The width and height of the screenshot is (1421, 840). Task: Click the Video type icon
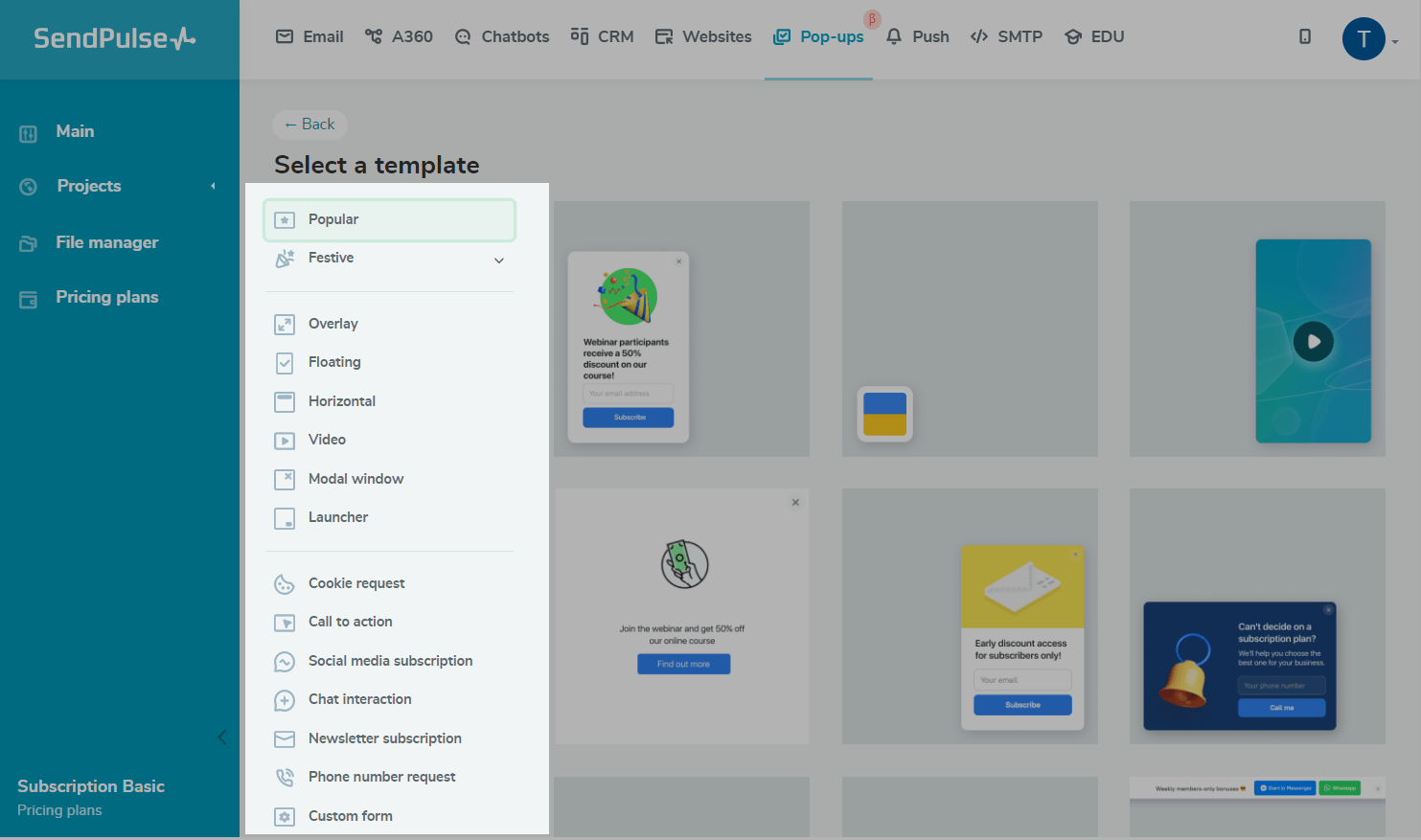285,441
